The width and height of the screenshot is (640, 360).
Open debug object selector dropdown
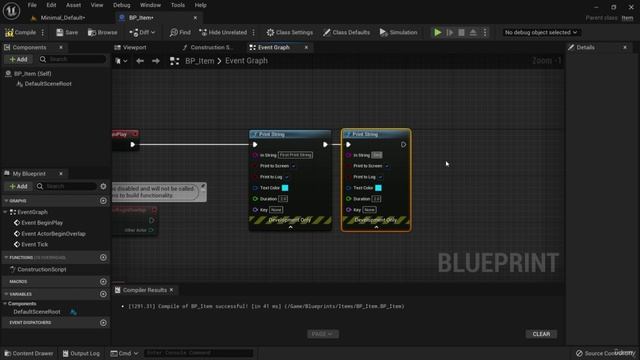pos(541,32)
